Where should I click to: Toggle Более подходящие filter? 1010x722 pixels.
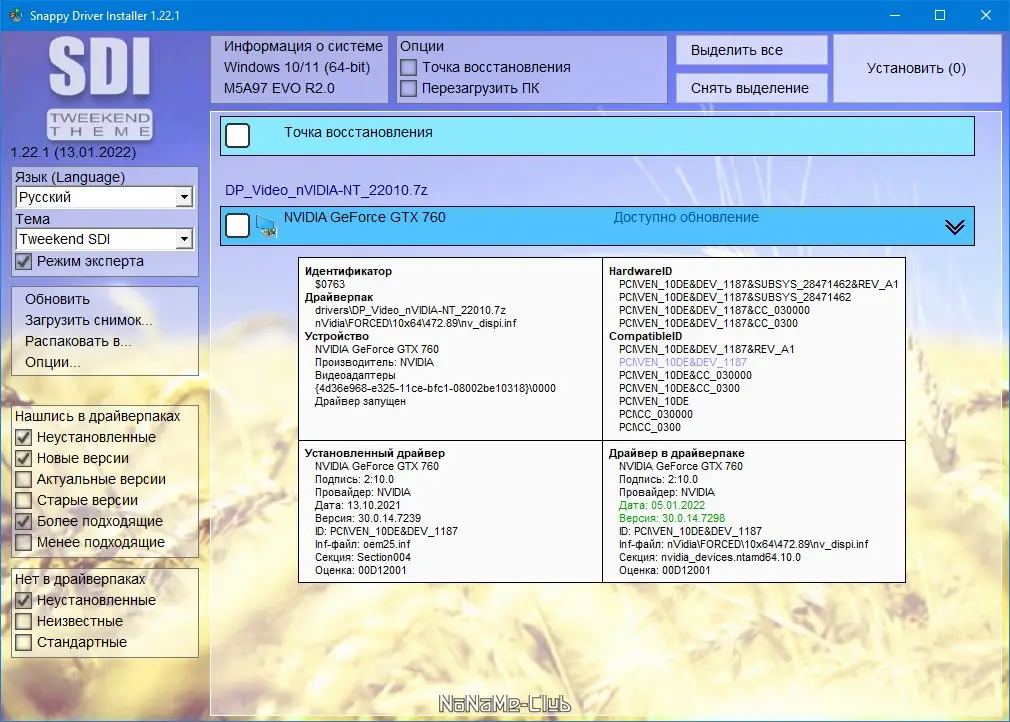[24, 521]
